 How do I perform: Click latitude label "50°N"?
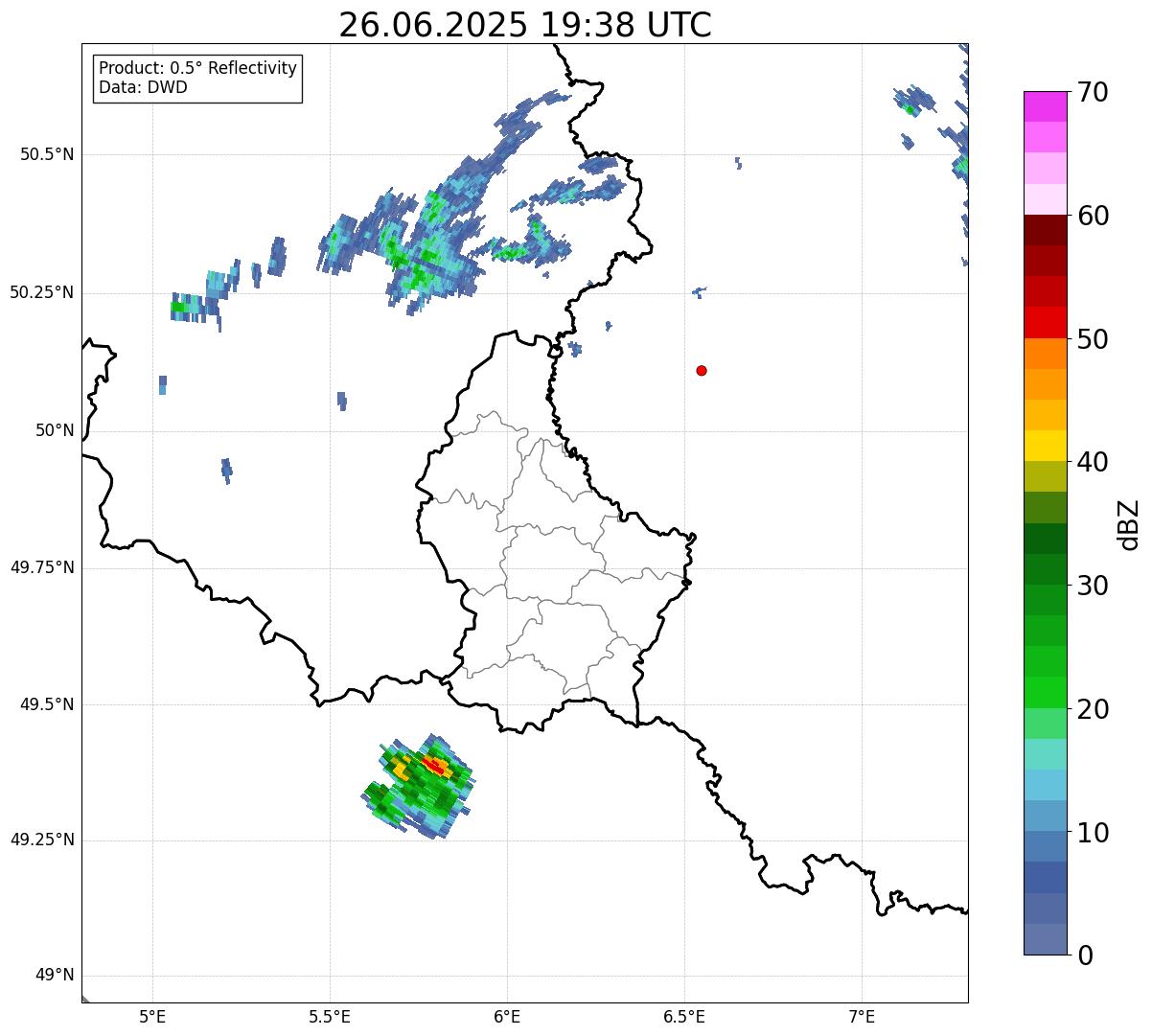(x=55, y=430)
